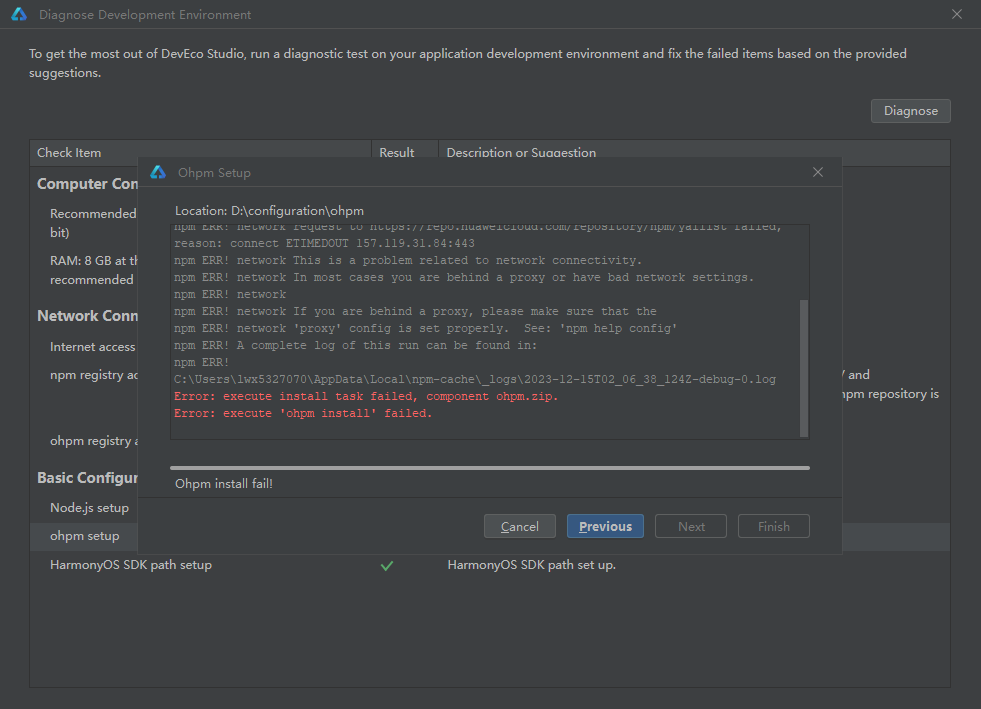
Task: Select the HarmonyOS SDK path setup row
Action: click(490, 565)
